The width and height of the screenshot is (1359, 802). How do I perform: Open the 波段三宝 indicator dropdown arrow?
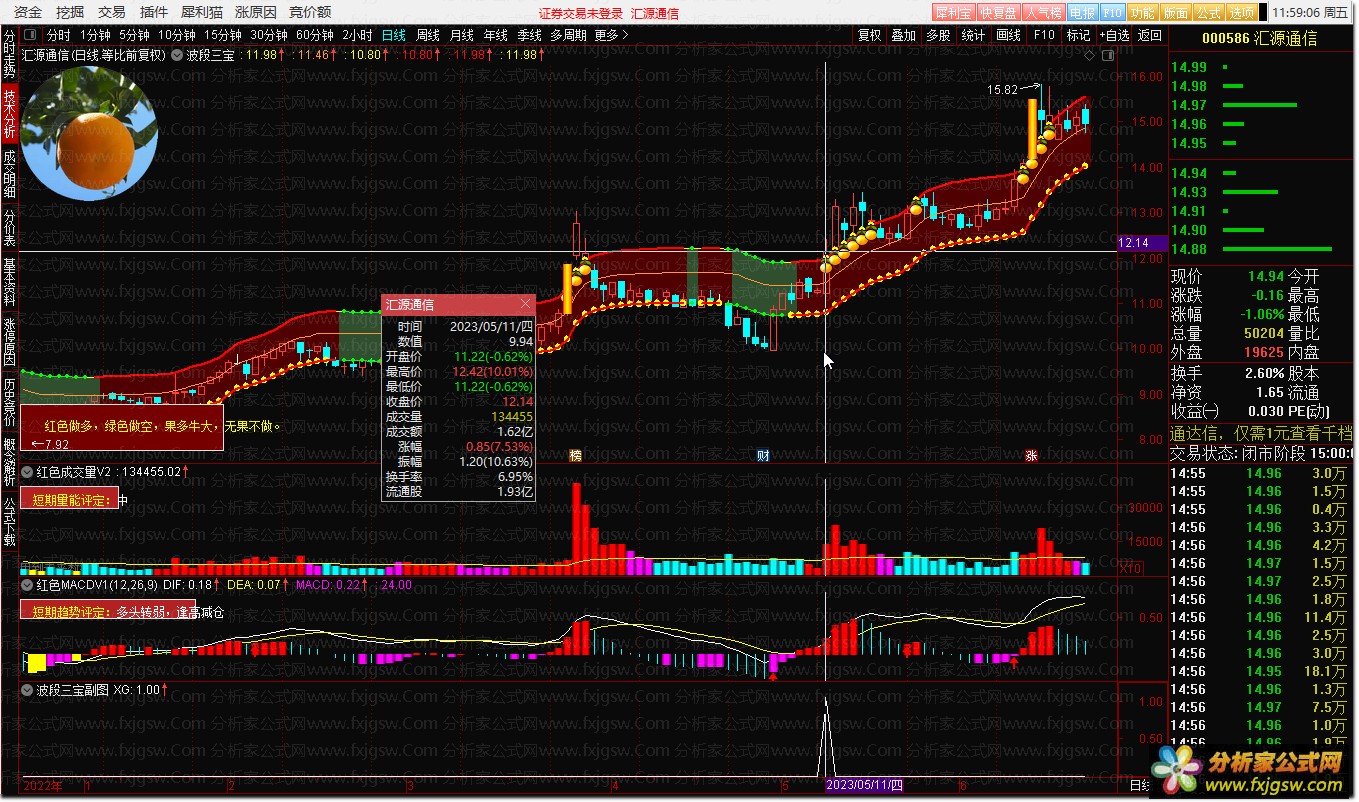click(x=177, y=55)
